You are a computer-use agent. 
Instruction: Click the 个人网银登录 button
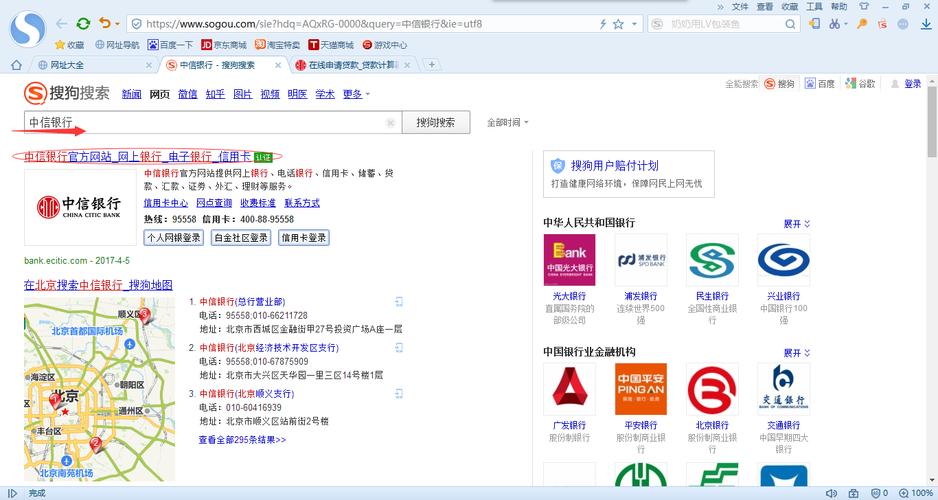pyautogui.click(x=174, y=237)
